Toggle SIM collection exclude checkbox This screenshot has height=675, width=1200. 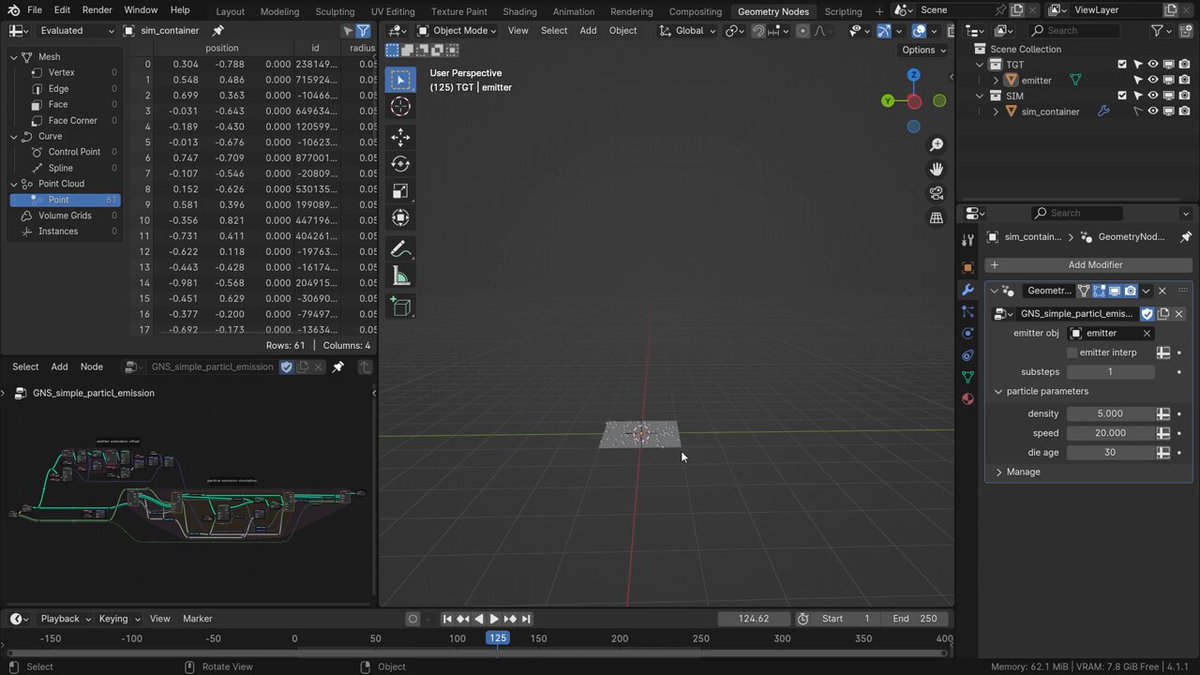(x=1122, y=96)
